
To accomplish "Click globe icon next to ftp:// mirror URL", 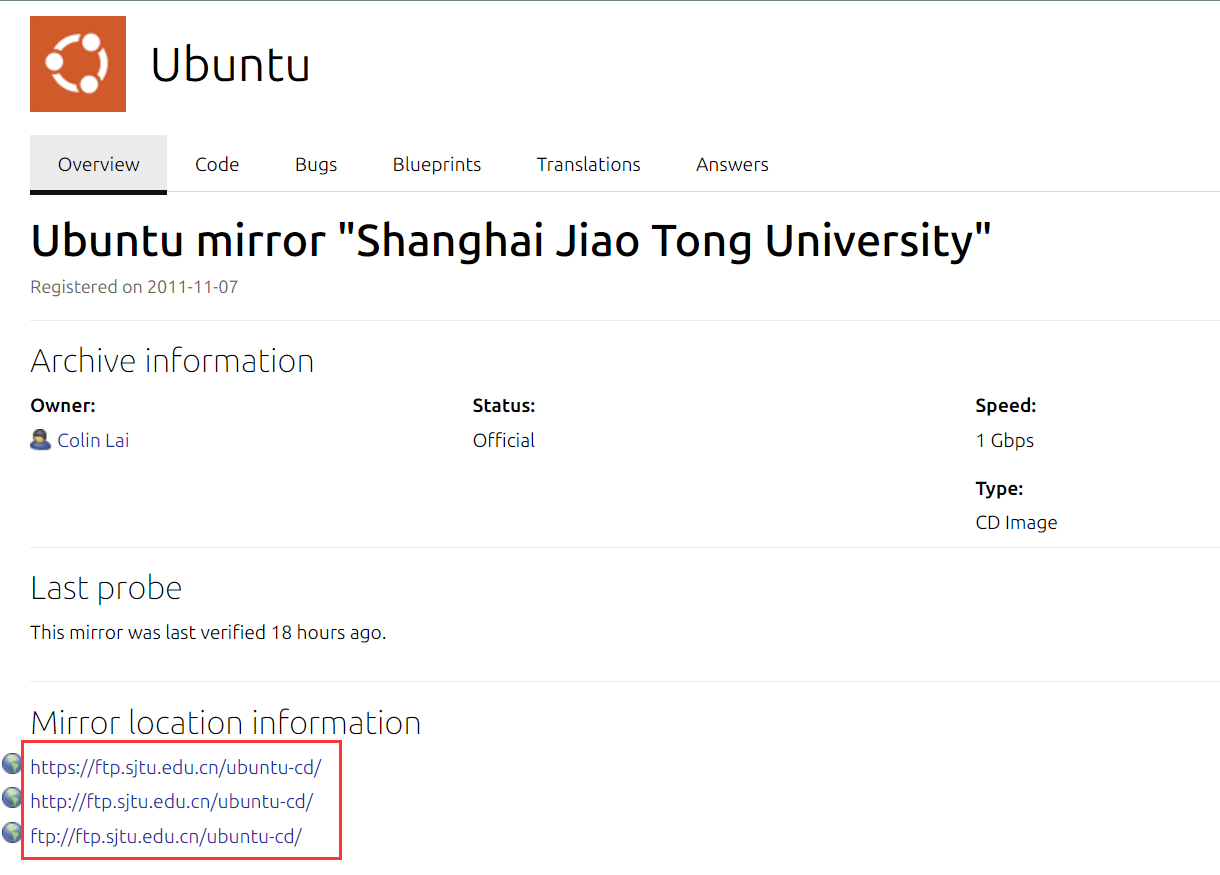I will [12, 832].
